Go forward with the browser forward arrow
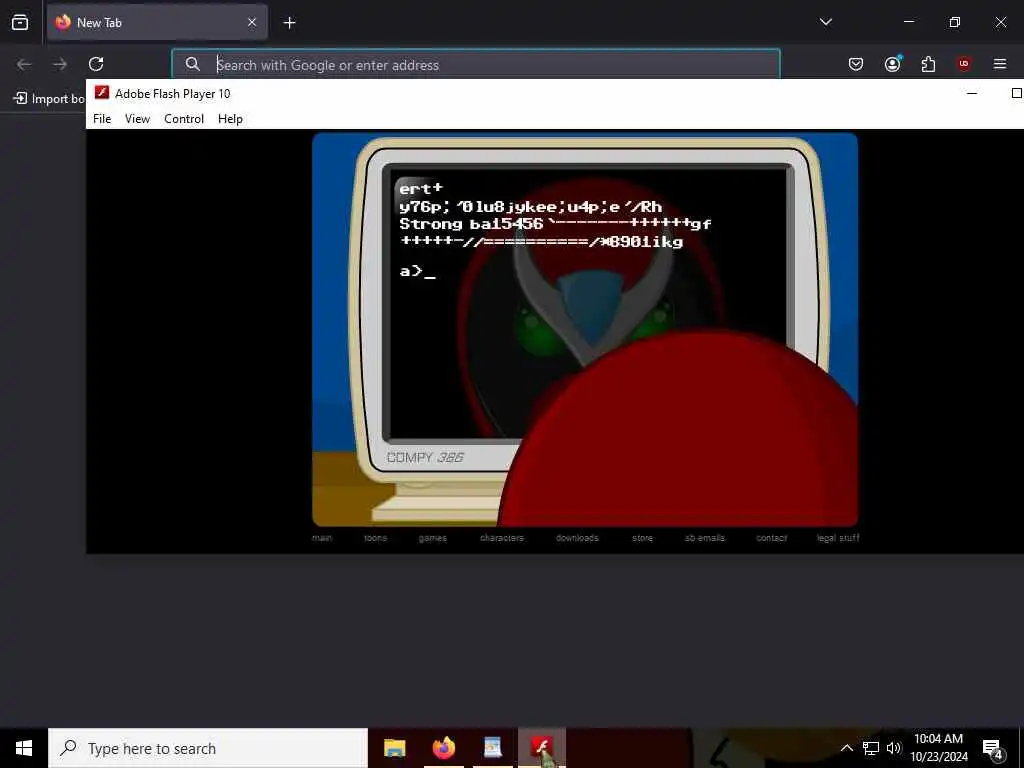 tap(60, 64)
